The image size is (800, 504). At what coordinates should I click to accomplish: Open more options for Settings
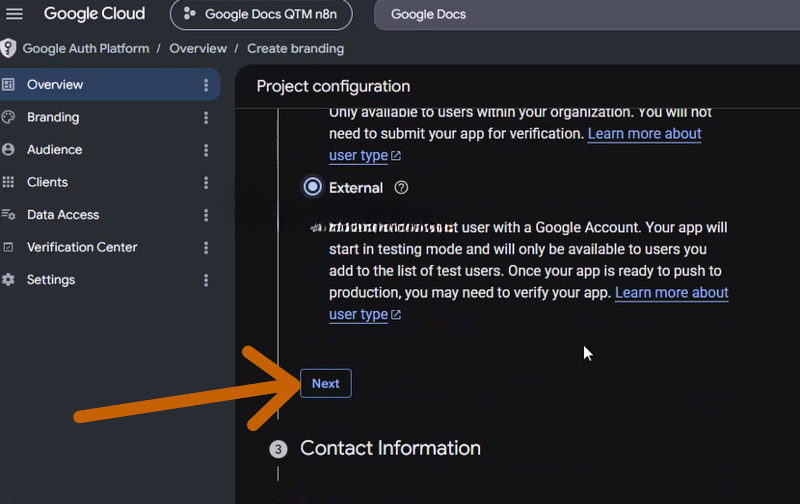(206, 281)
